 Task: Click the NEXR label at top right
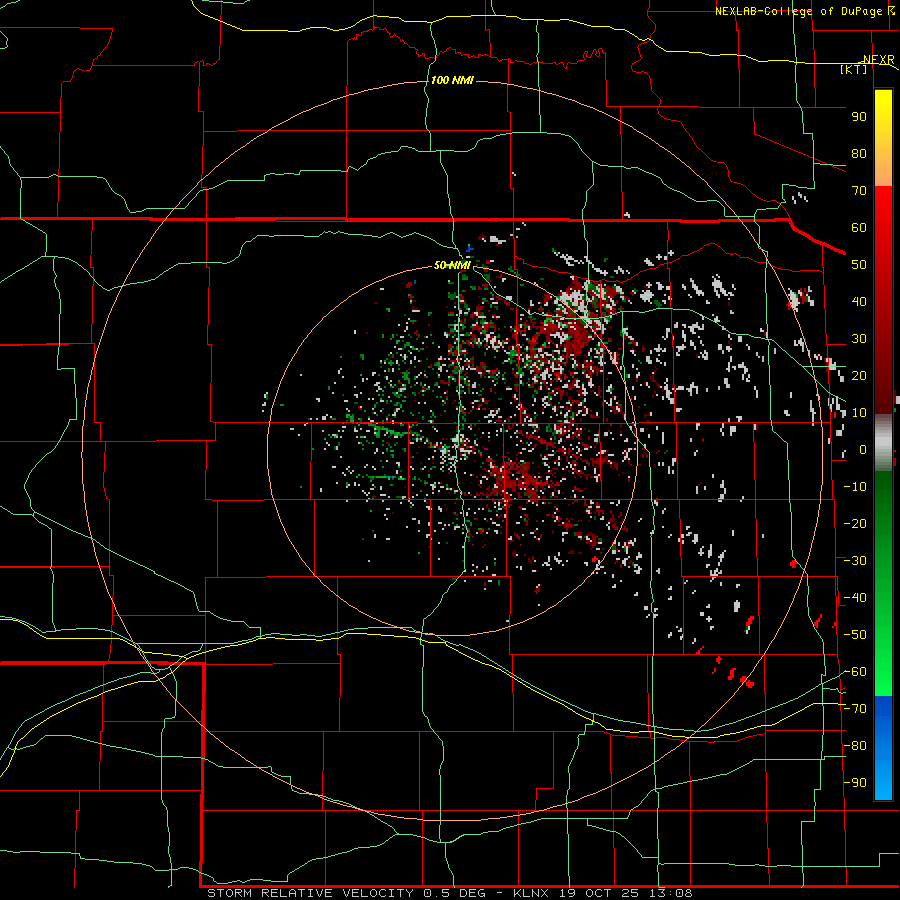pyautogui.click(x=879, y=60)
